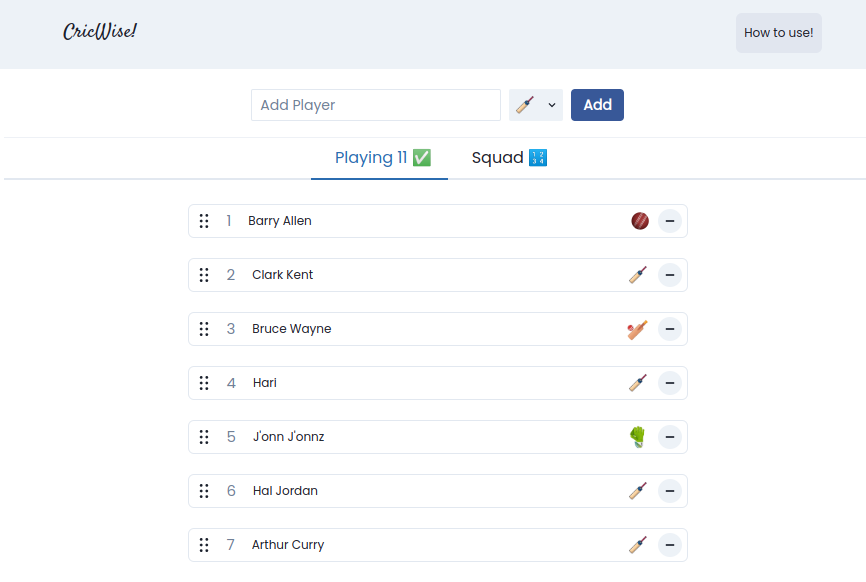Click the all-rounder icon for Bruce Wayne
Viewport: 866px width, 582px height.
pyautogui.click(x=638, y=329)
